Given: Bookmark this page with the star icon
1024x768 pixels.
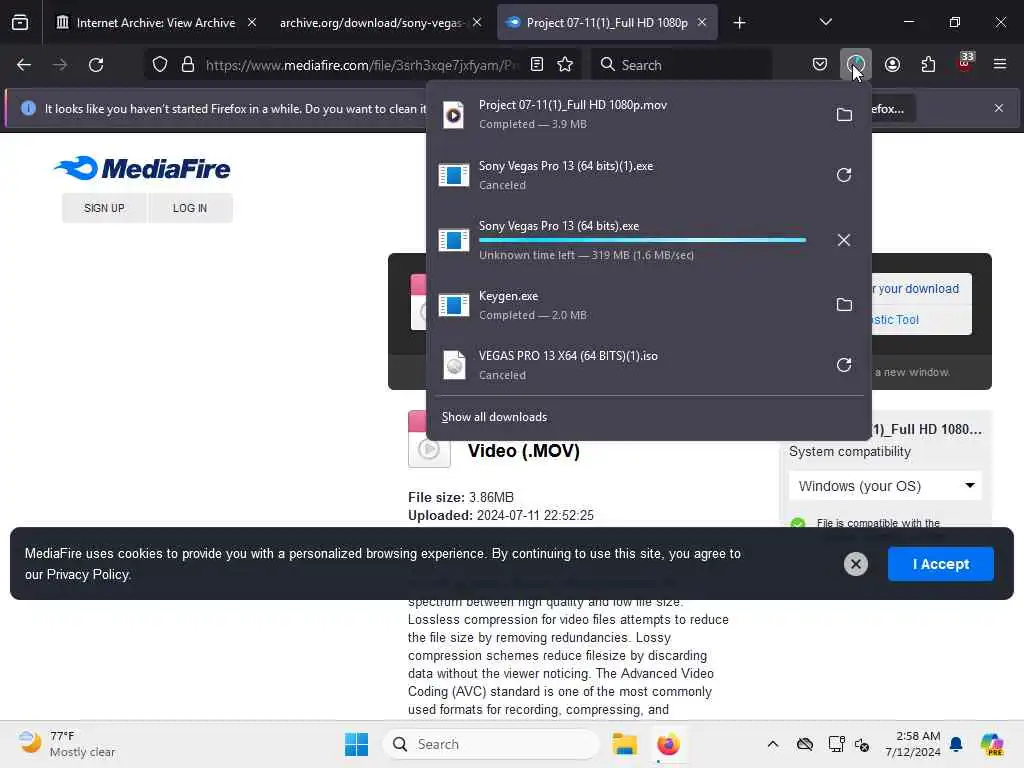Looking at the screenshot, I should pos(565,65).
